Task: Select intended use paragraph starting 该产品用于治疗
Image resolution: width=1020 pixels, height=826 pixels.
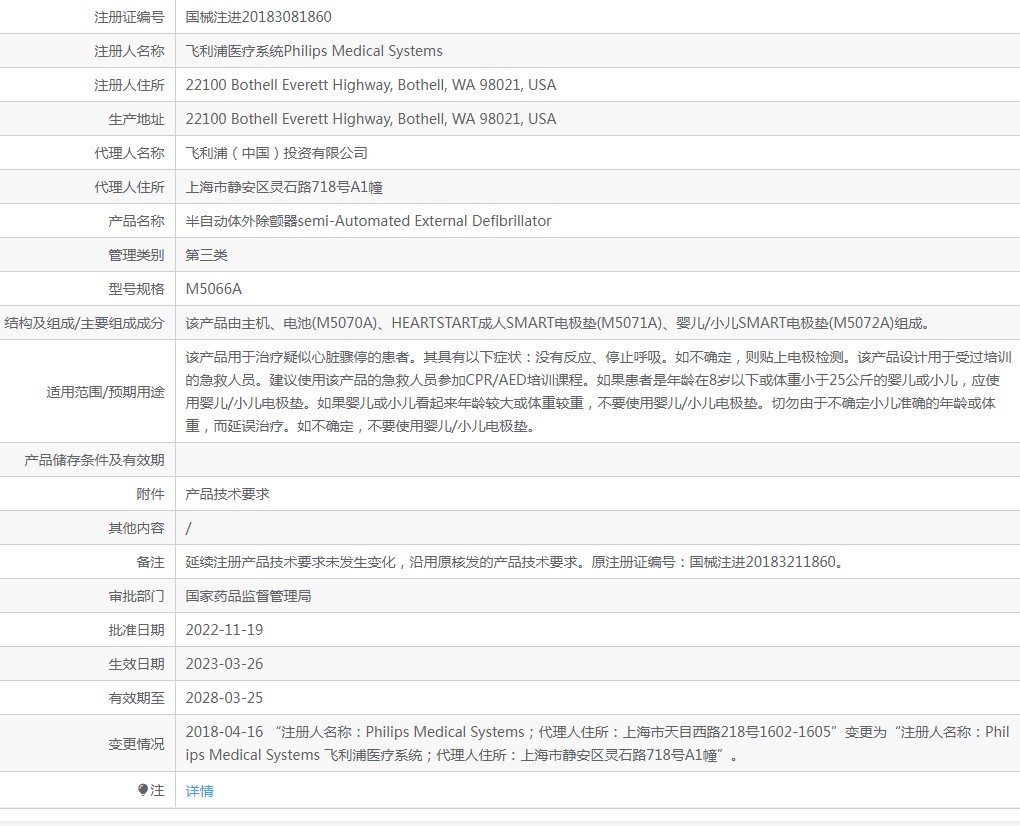Action: tap(598, 392)
